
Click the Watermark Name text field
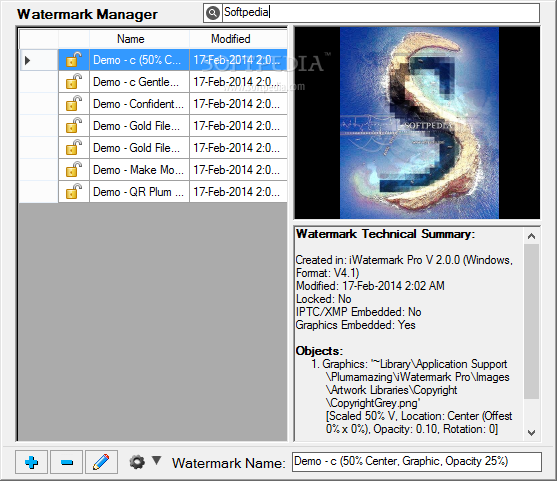click(417, 462)
